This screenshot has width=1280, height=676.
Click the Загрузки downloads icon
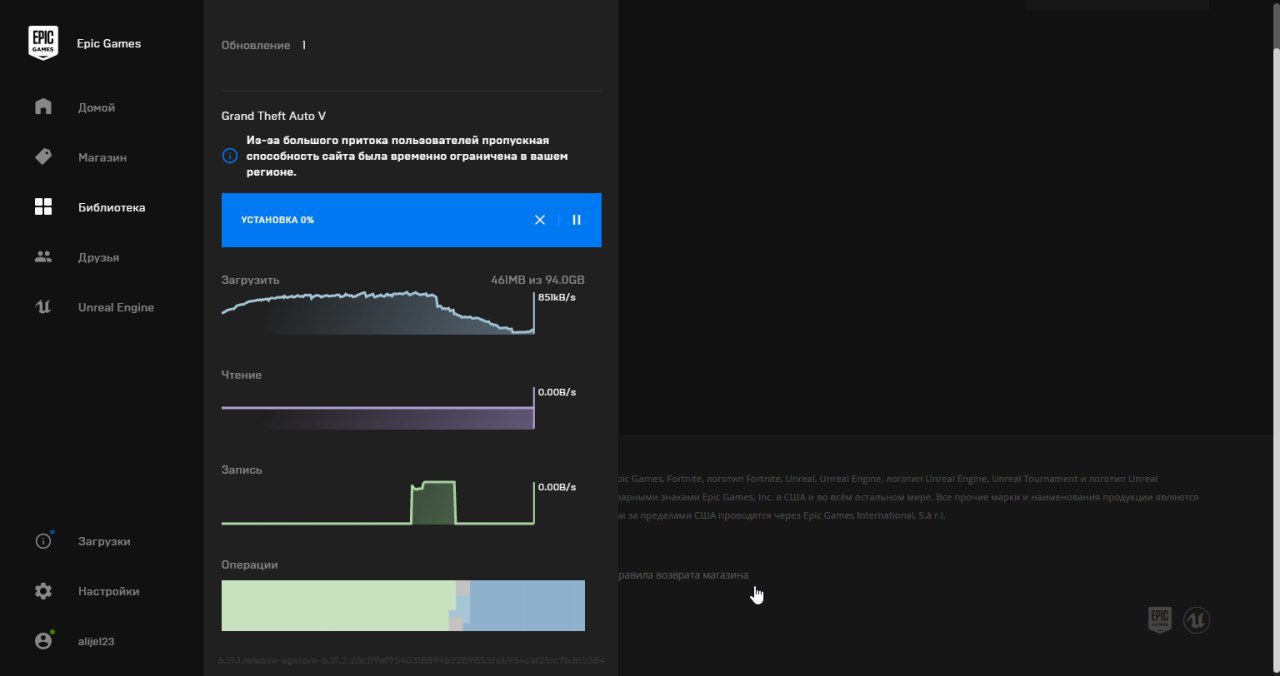(x=43, y=541)
